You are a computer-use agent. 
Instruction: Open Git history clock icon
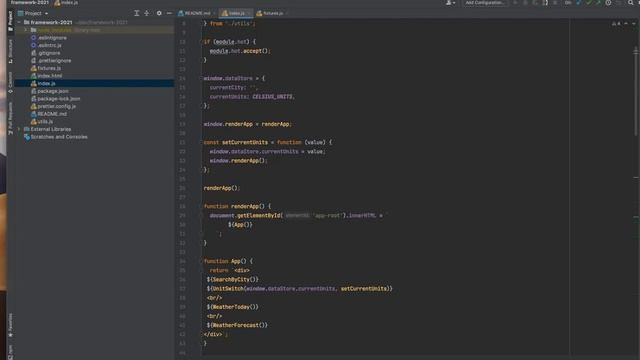(x=608, y=2)
